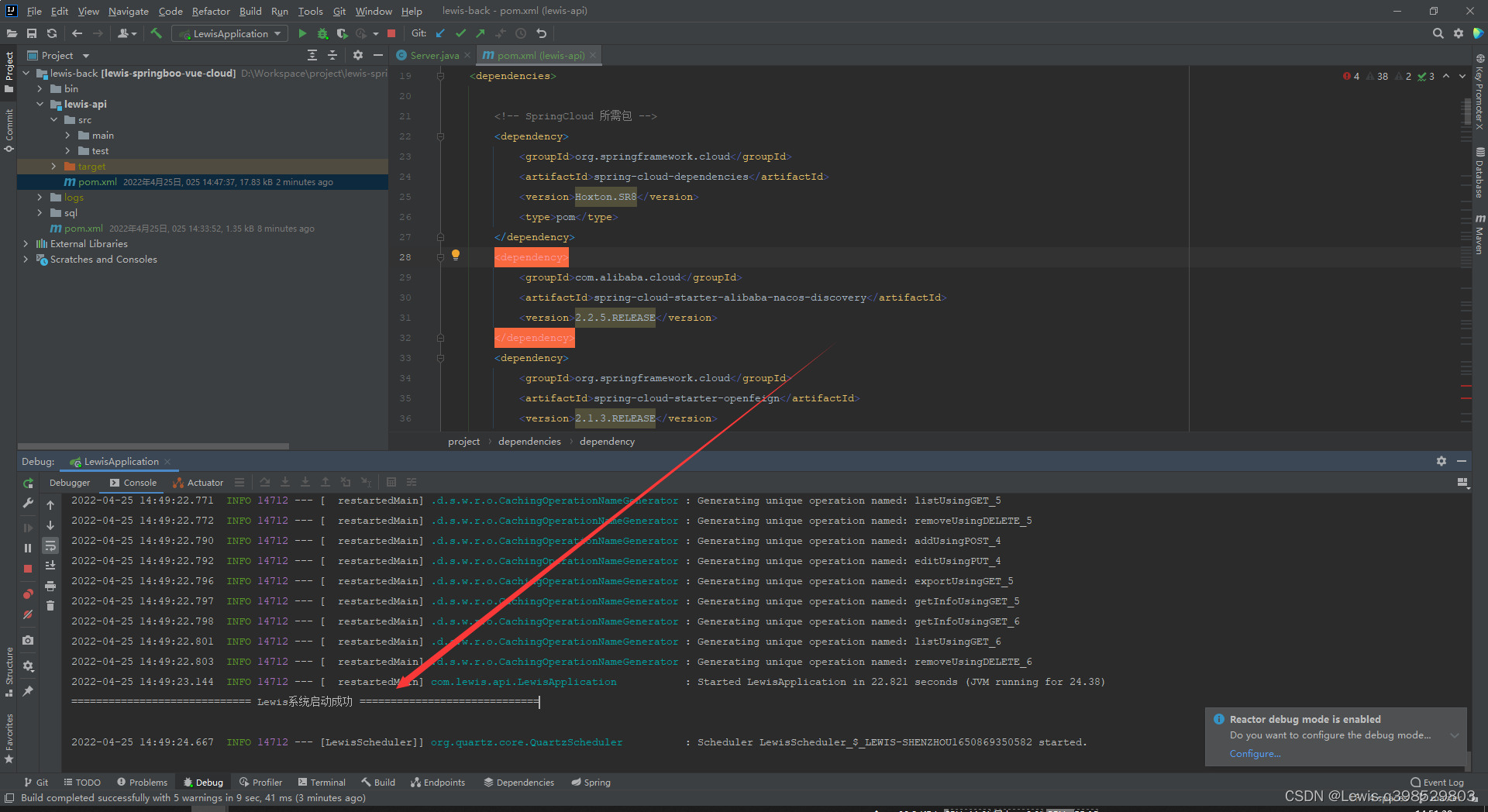Open Git history clock icon
Viewport: 1488px width, 812px height.
pos(521,33)
